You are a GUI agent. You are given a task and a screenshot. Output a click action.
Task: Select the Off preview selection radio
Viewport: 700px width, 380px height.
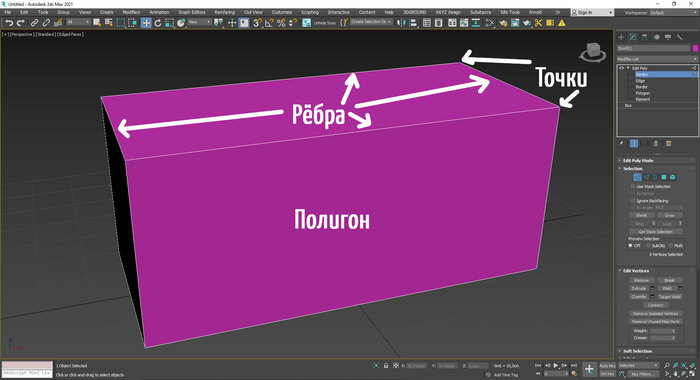click(631, 246)
